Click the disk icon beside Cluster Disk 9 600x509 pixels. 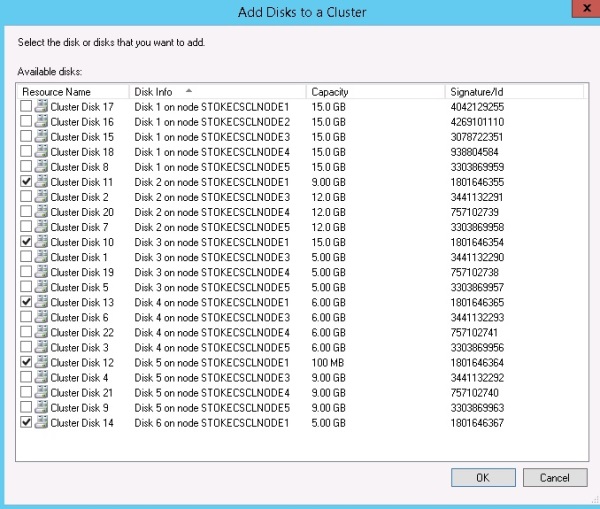tap(41, 407)
